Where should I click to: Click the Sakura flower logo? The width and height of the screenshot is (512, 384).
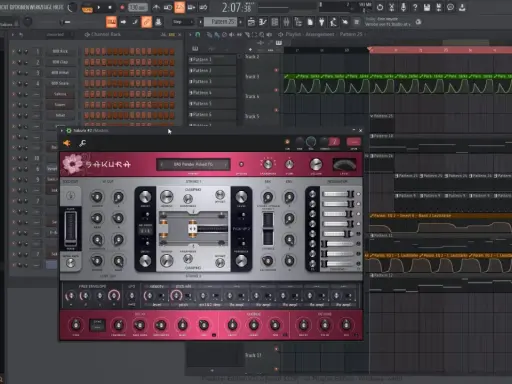point(72,164)
